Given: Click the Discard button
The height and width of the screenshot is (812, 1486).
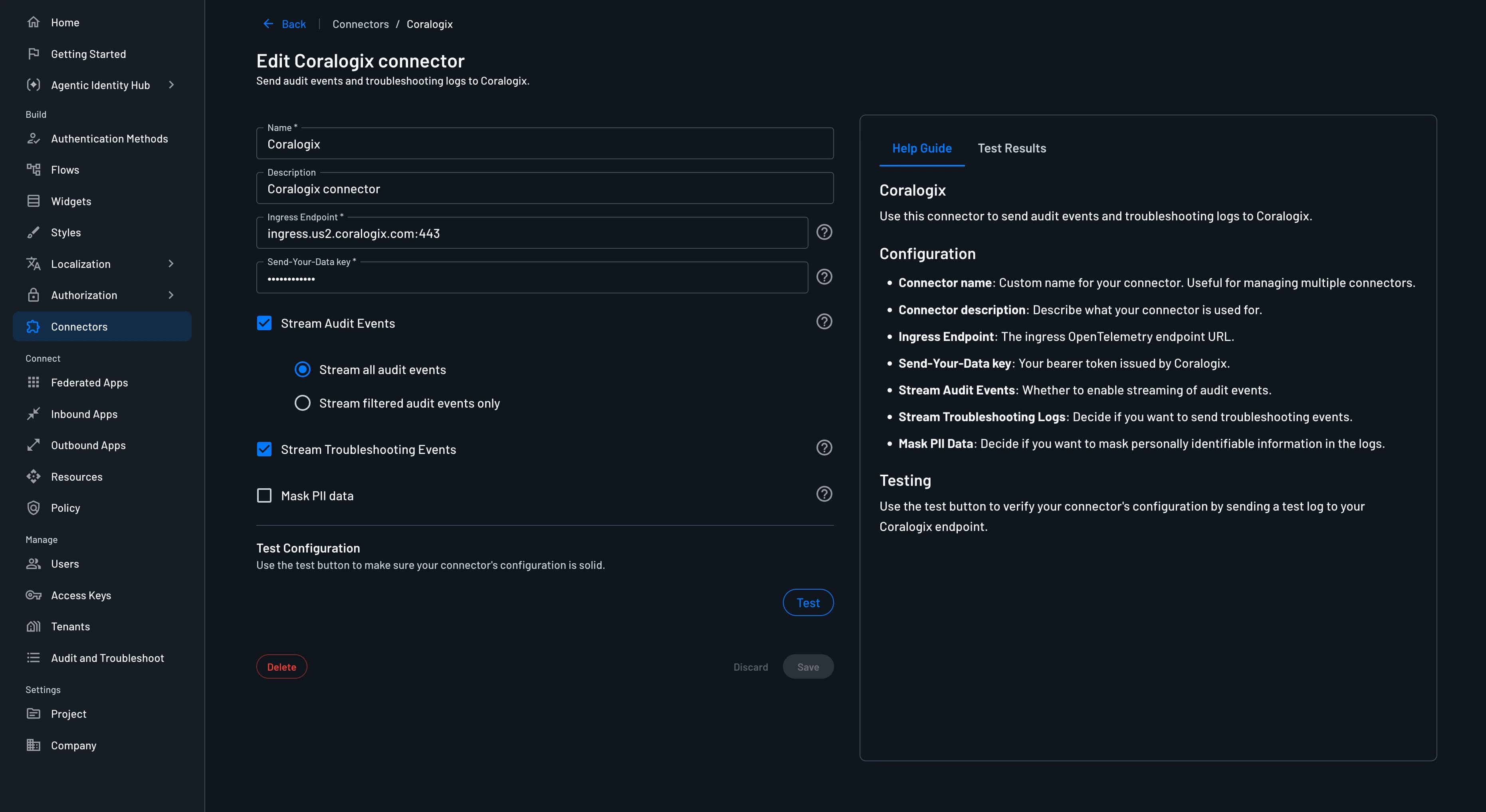Looking at the screenshot, I should click(x=751, y=667).
